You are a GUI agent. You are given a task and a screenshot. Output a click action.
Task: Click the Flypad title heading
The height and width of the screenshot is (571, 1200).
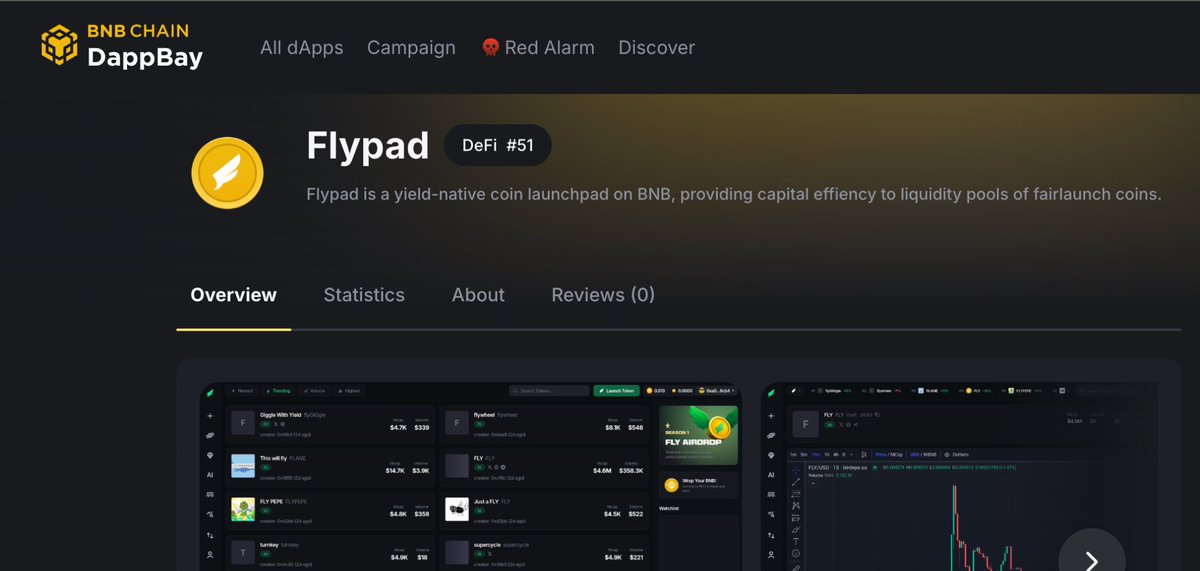click(x=367, y=146)
